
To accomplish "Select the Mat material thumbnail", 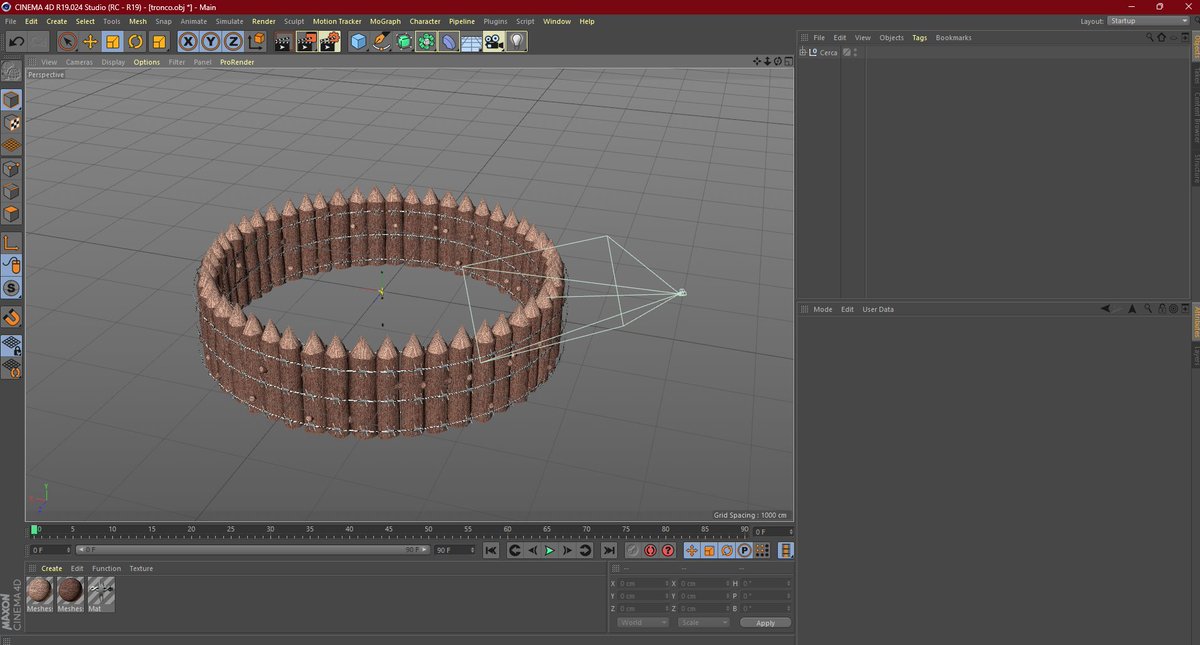I will (101, 593).
